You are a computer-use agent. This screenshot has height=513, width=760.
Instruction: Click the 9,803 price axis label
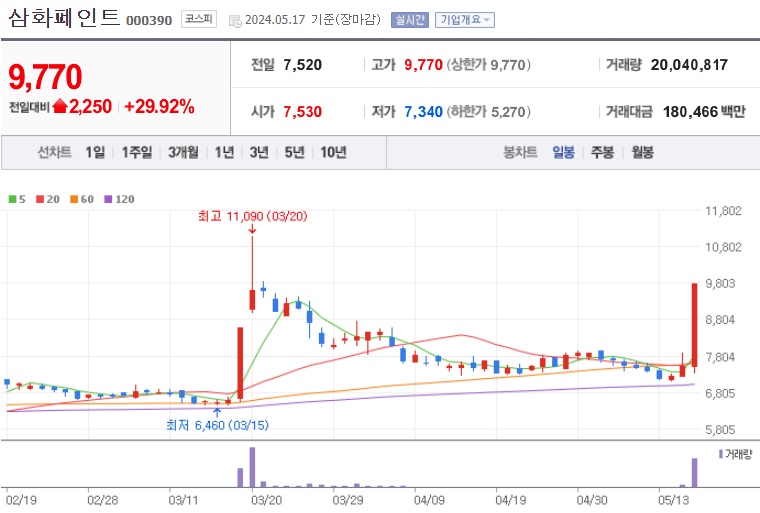click(x=720, y=283)
